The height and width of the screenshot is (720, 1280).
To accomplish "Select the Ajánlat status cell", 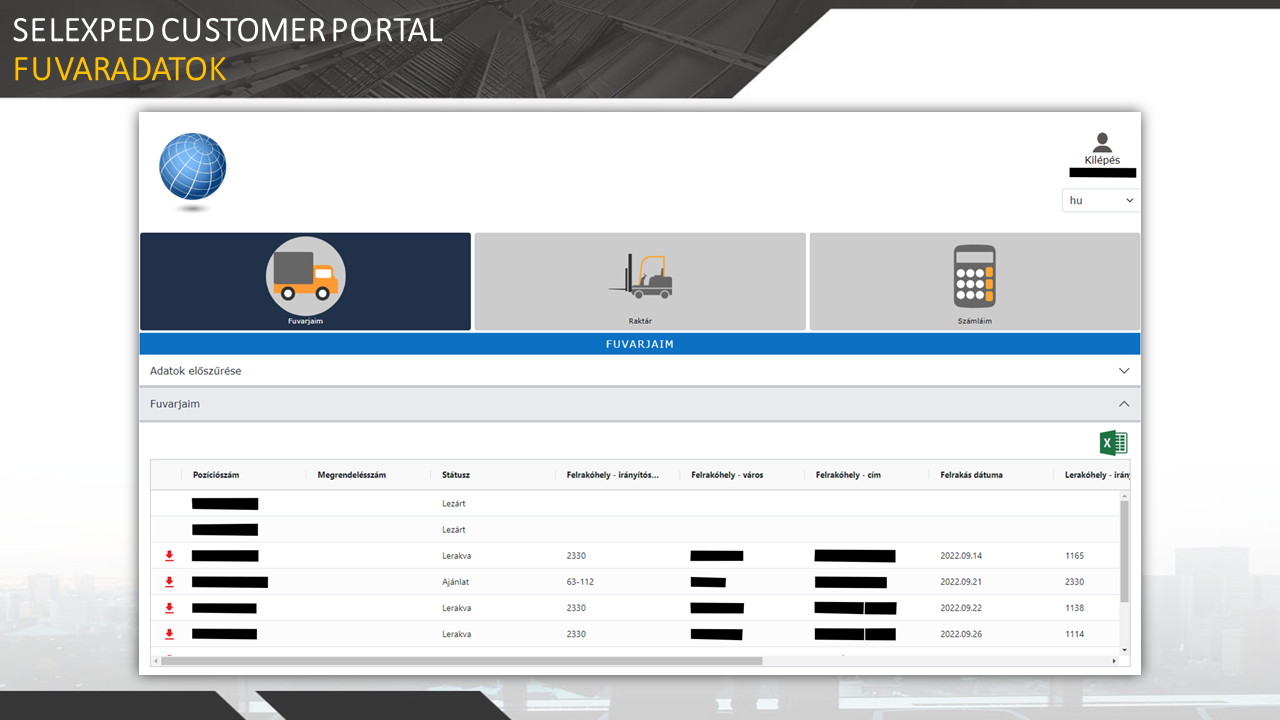I will click(454, 582).
